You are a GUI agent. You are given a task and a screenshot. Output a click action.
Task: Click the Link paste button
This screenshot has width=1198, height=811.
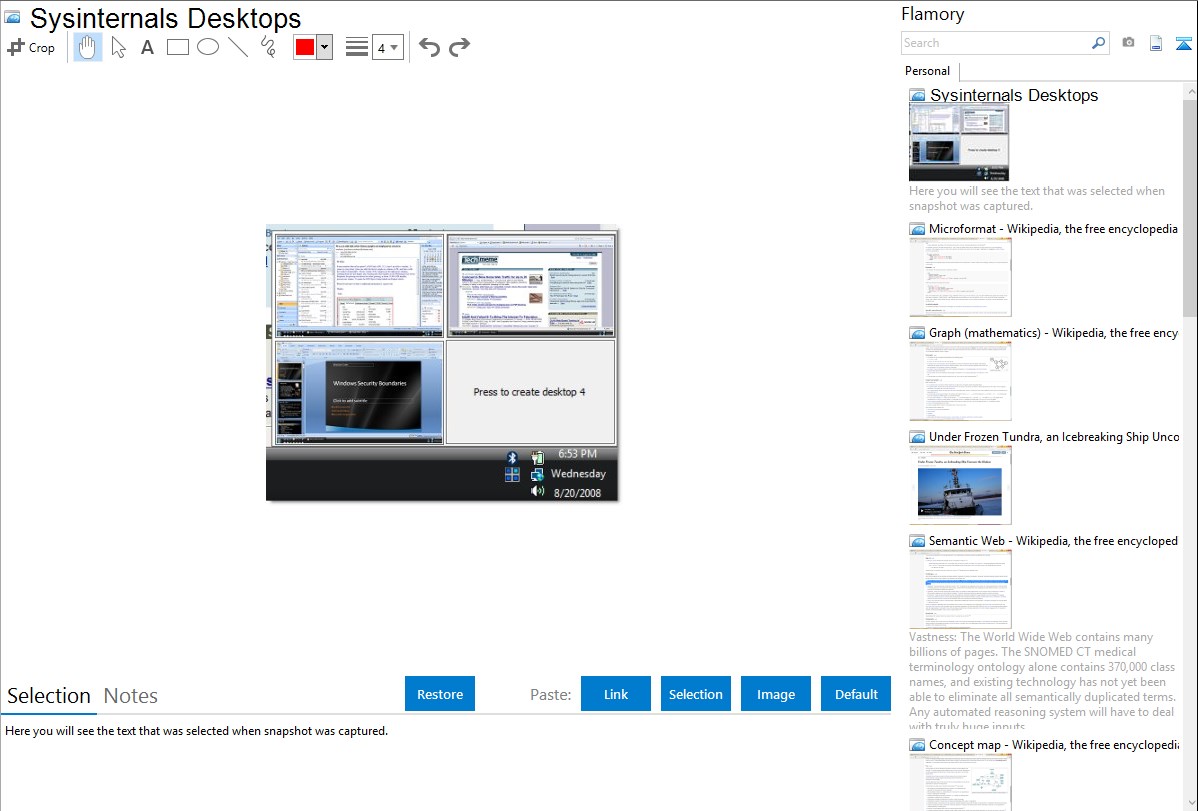tap(616, 694)
